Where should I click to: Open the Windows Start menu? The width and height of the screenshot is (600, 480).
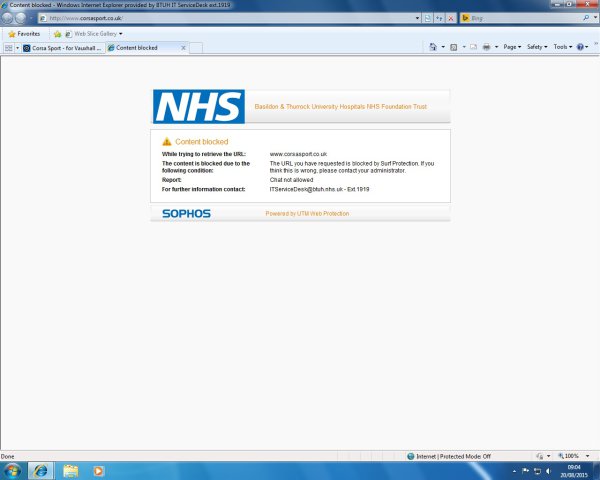tap(12, 470)
